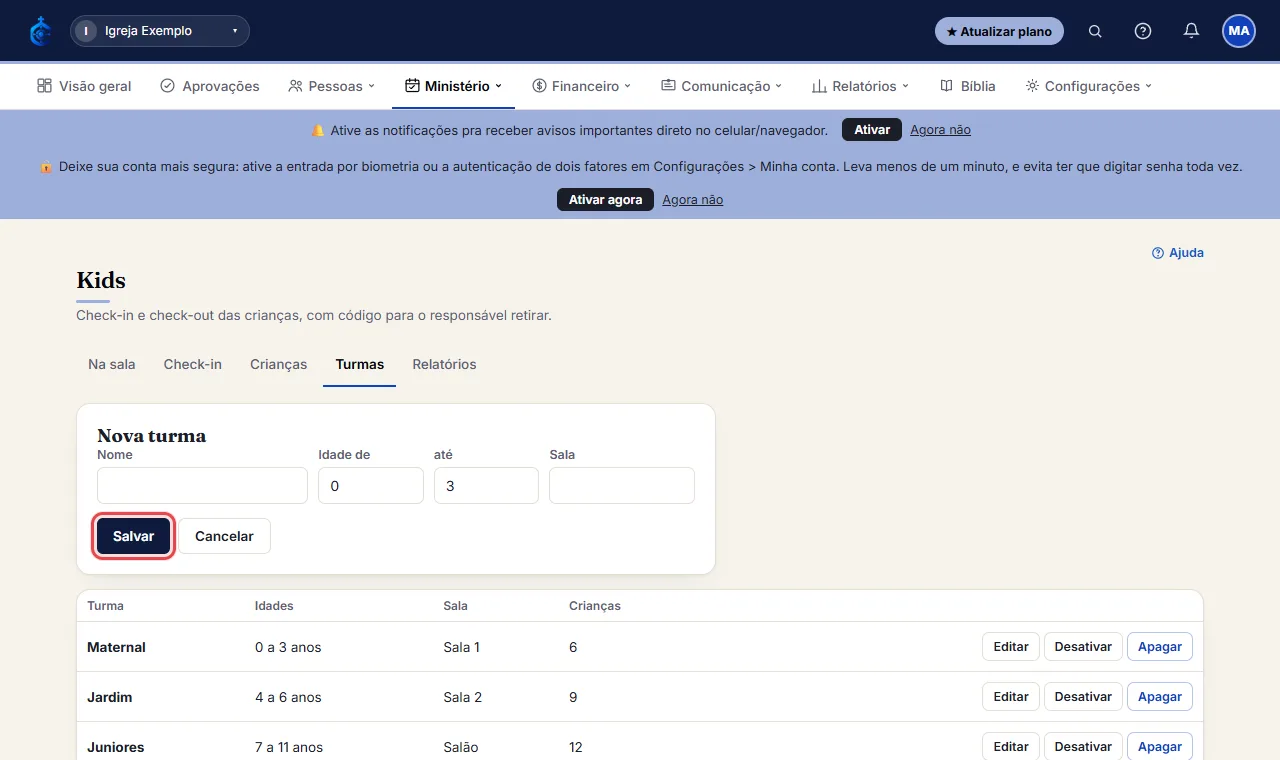This screenshot has width=1280, height=760.
Task: Delete the Jardim turma with Apagar
Action: point(1160,697)
